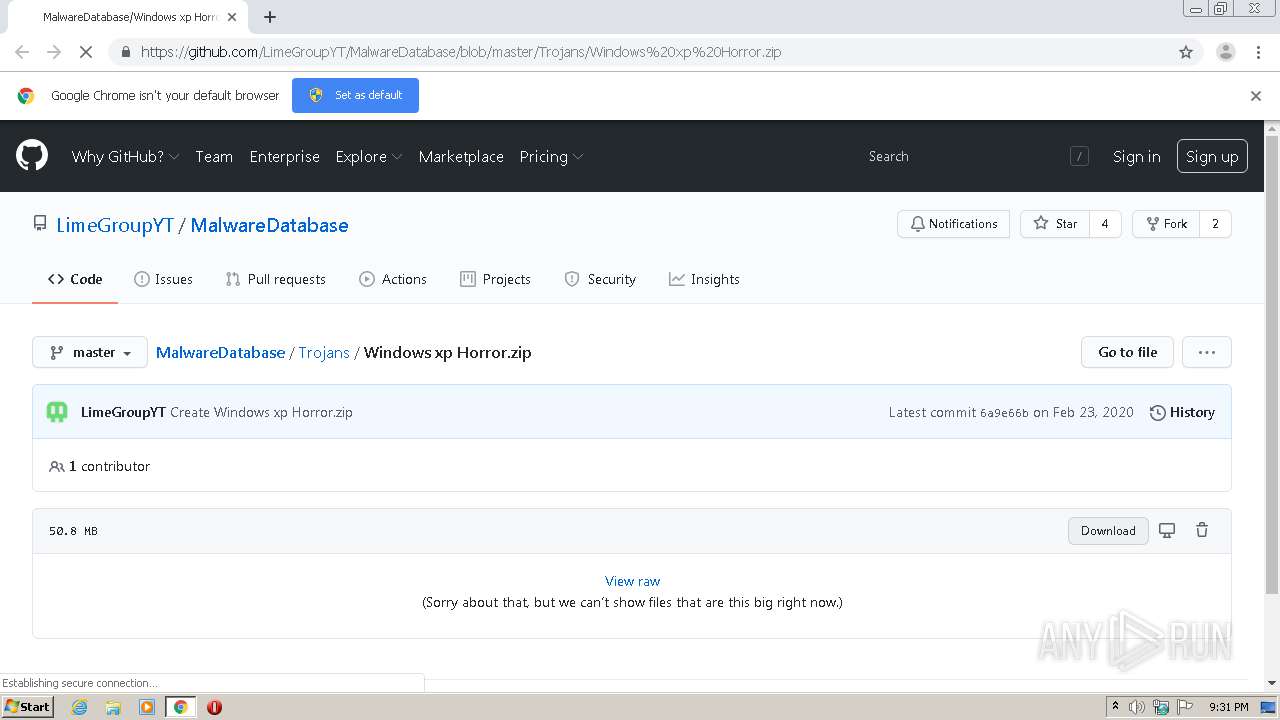The image size is (1280, 720).
Task: Star the MalwareDatabase repository
Action: 1055,224
